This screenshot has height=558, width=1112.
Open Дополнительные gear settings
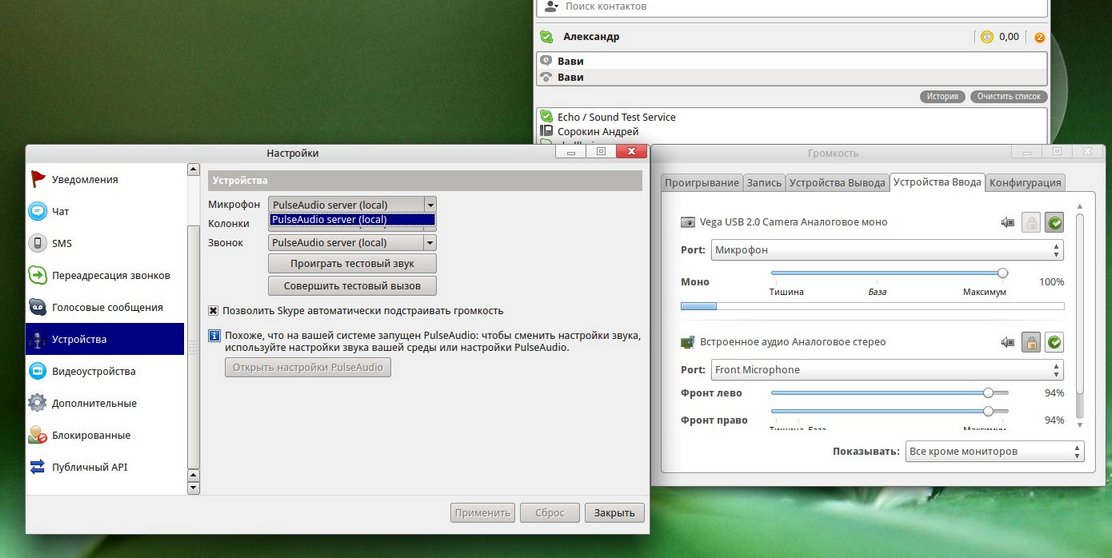pos(105,403)
